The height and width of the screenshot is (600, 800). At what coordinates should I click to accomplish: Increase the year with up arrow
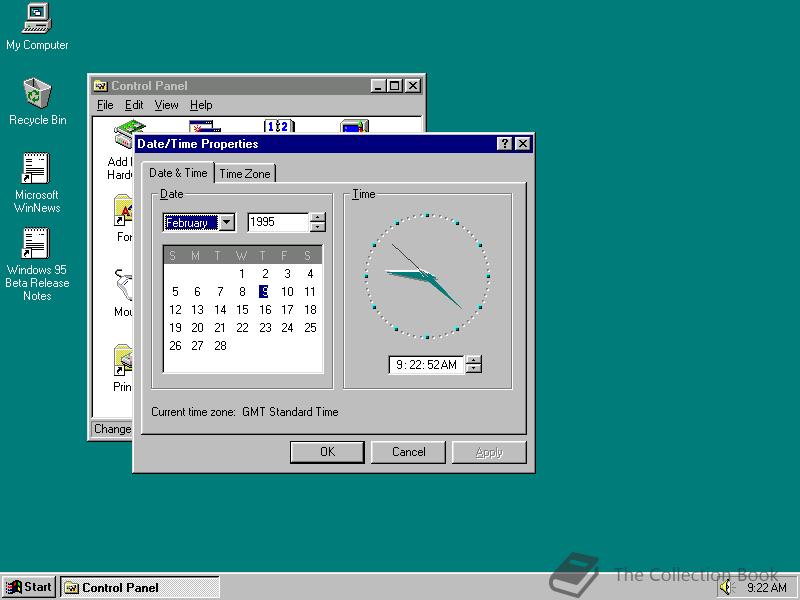click(x=317, y=218)
